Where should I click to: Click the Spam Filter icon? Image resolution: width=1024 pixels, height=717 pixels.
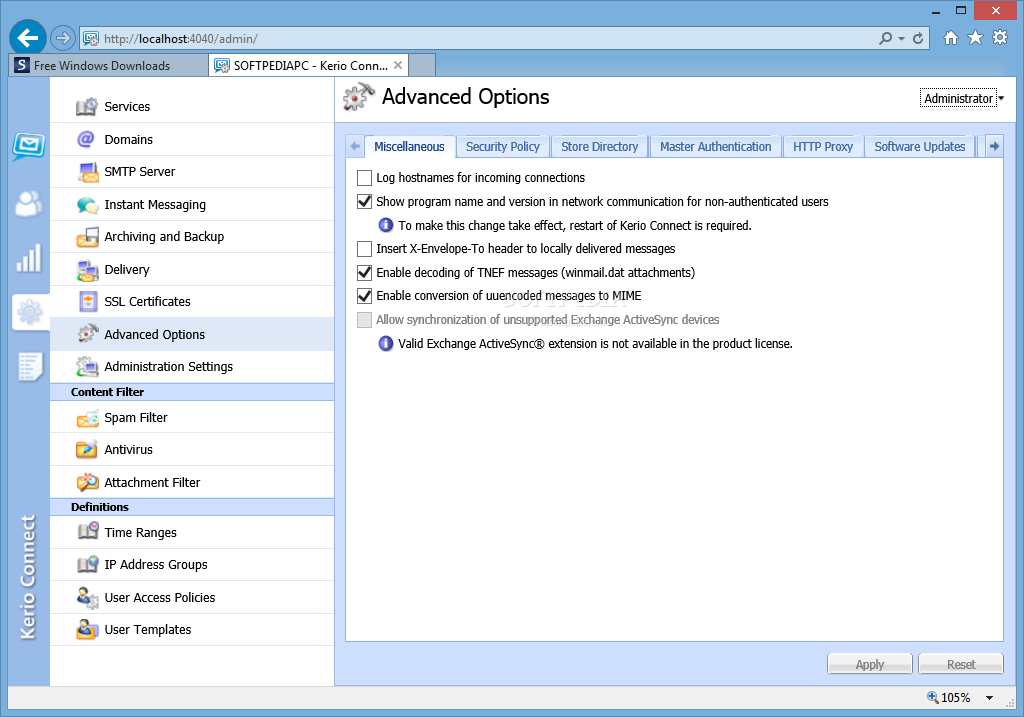[87, 418]
